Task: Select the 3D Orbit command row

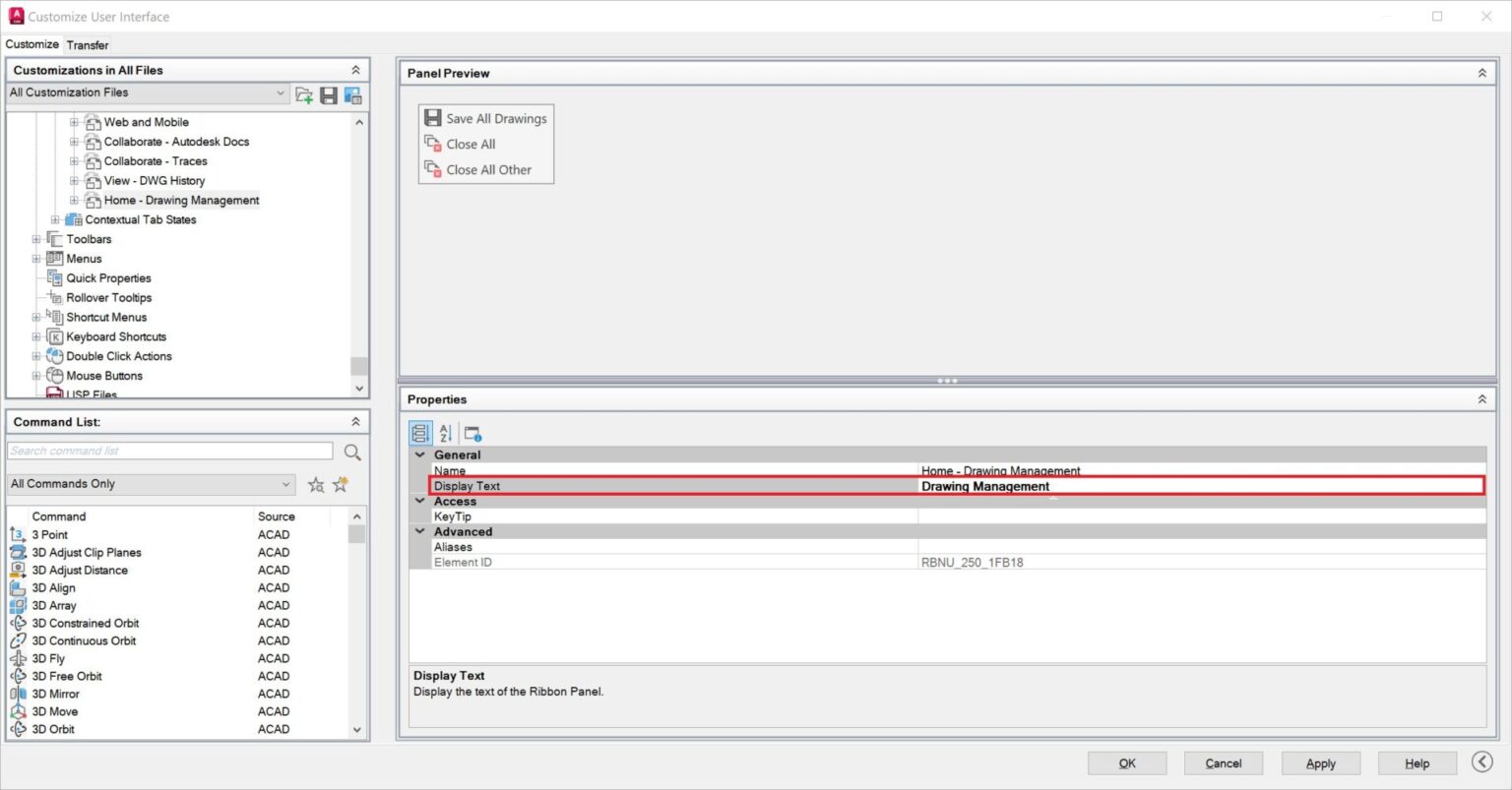Action: click(178, 729)
